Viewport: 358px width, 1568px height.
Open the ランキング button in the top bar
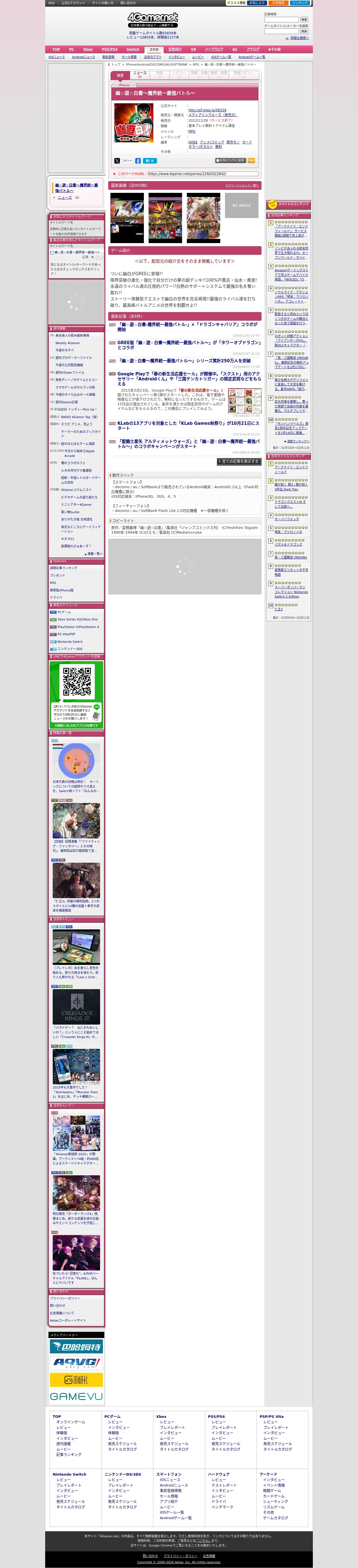click(300, 3)
